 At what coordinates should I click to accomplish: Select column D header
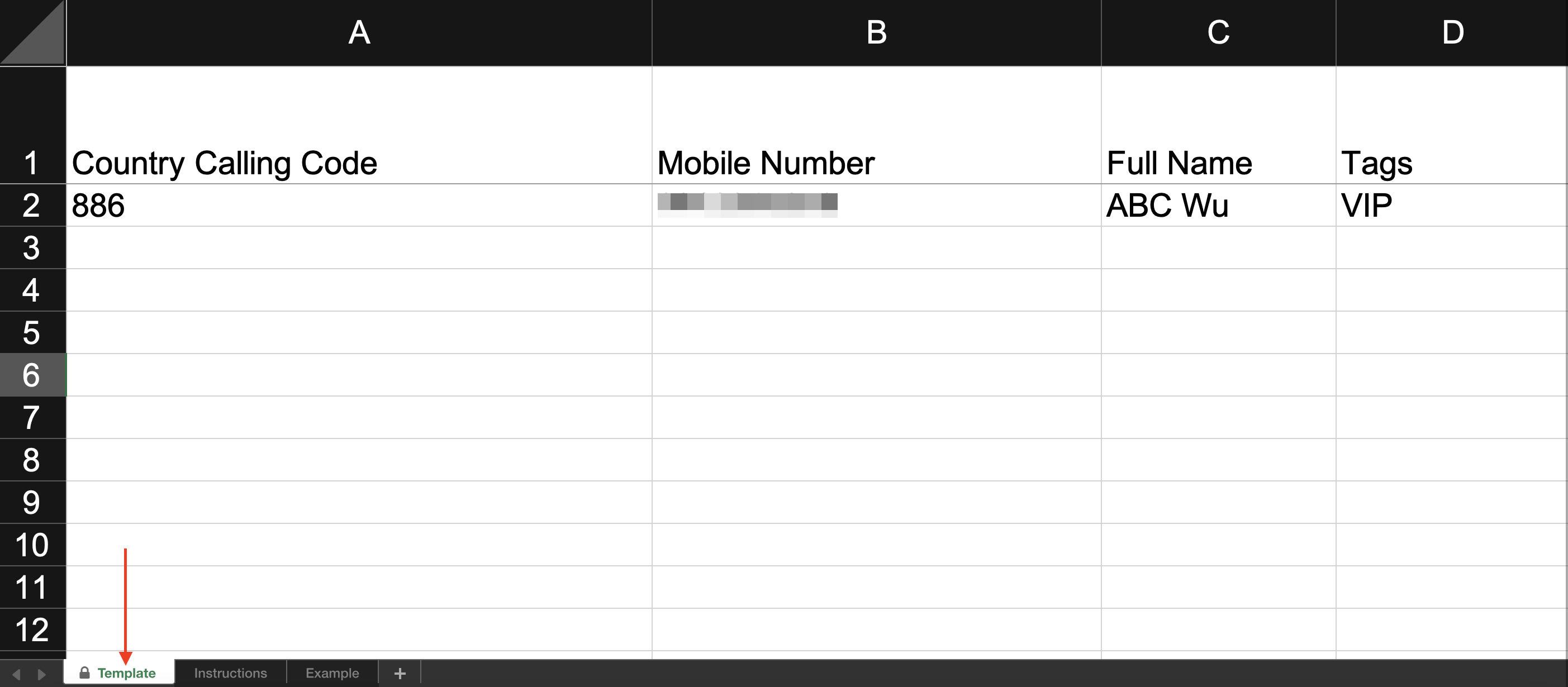(x=1452, y=32)
